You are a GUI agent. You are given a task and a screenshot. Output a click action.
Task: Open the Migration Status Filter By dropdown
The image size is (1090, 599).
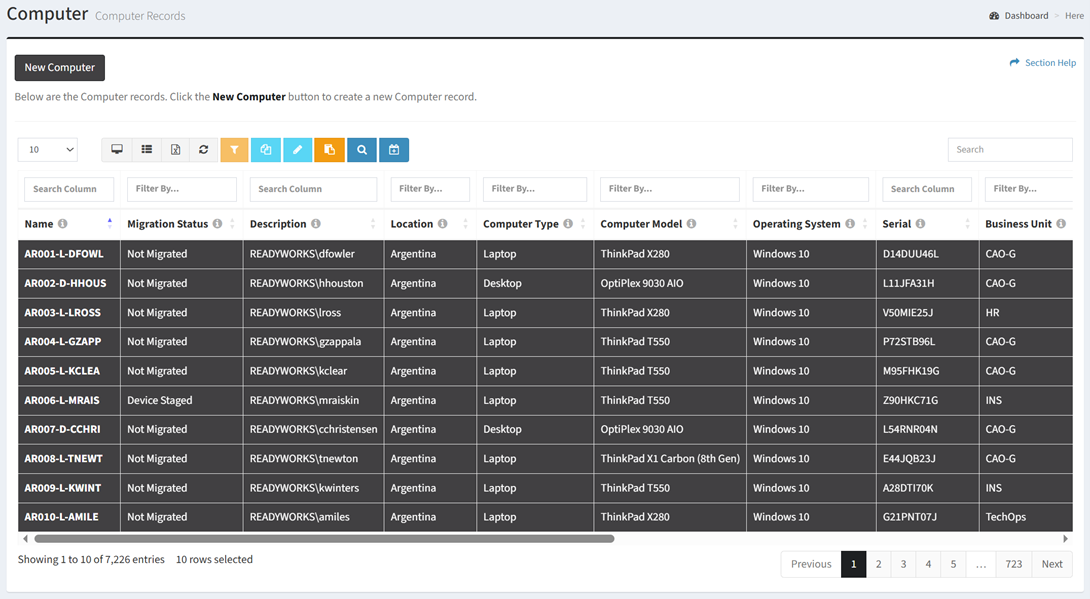181,189
